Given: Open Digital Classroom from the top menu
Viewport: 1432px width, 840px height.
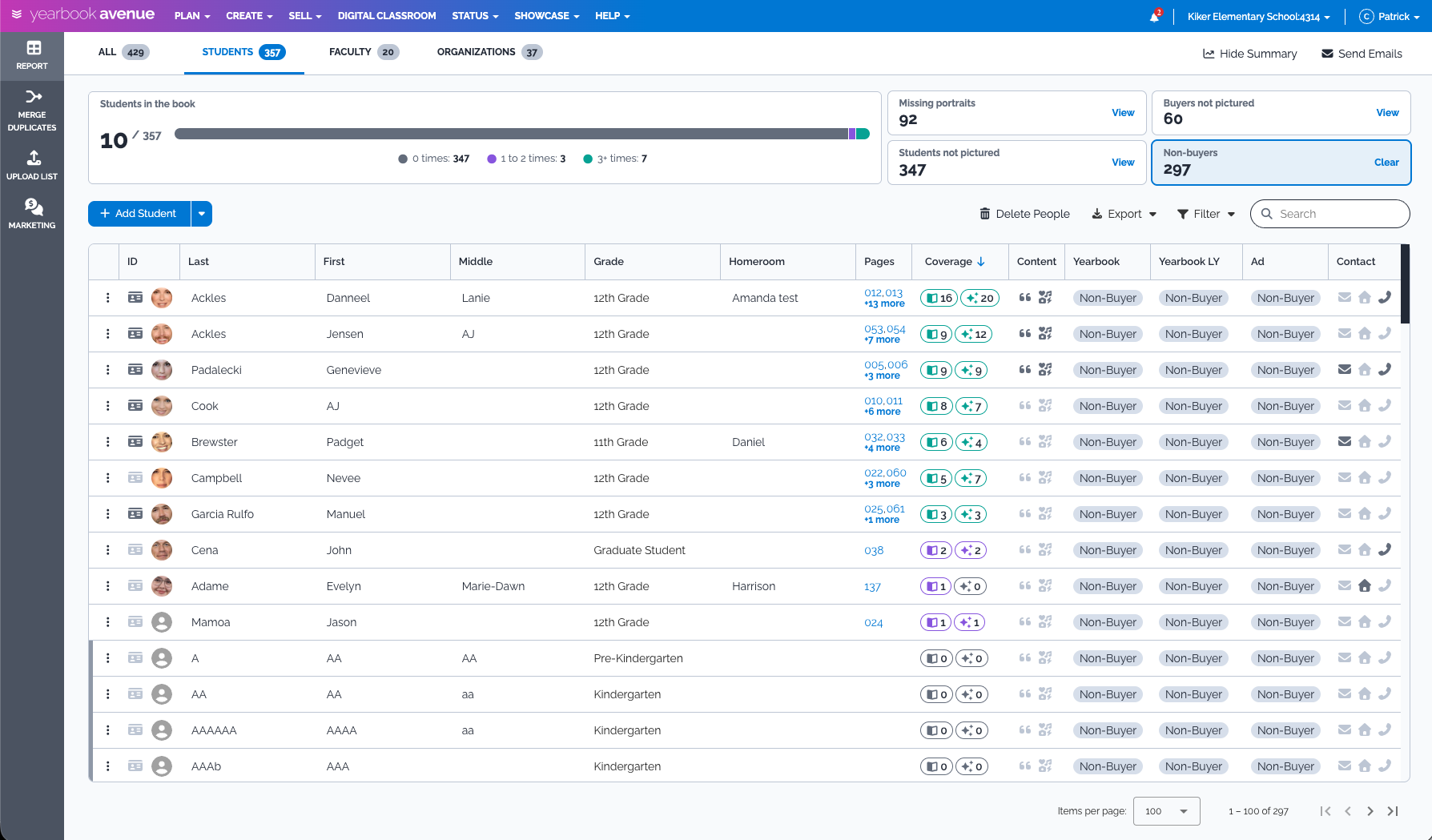Looking at the screenshot, I should coord(387,16).
